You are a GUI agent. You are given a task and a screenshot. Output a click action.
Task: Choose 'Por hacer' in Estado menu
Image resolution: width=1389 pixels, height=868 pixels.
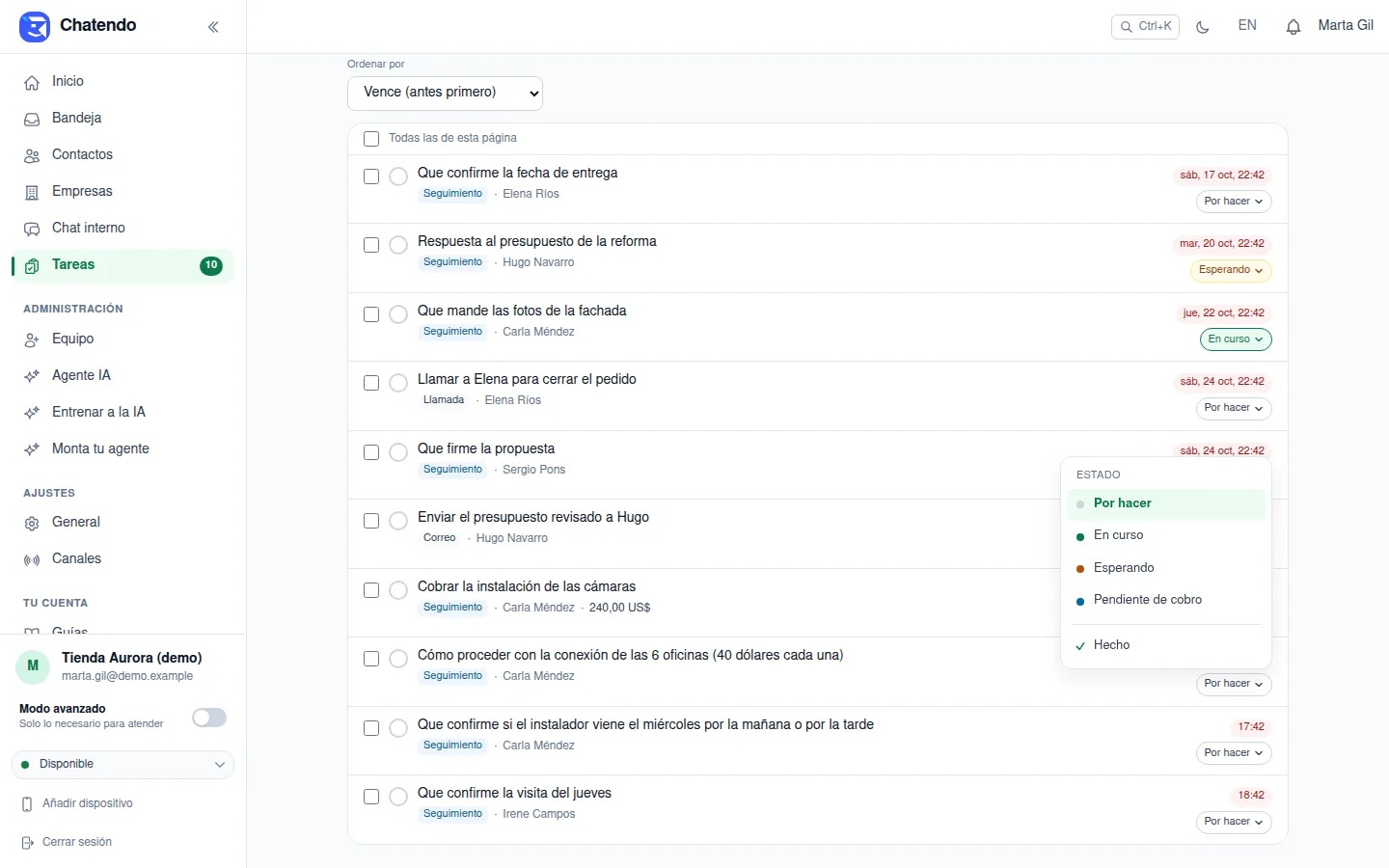[x=1166, y=503]
